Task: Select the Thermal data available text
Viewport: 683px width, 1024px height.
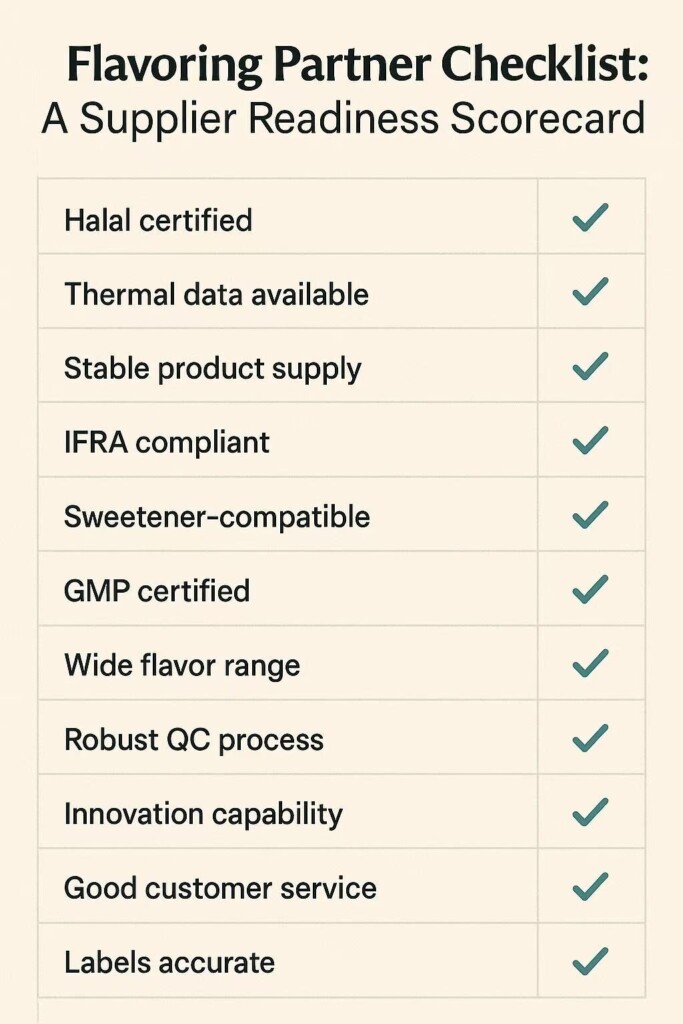Action: pyautogui.click(x=216, y=294)
